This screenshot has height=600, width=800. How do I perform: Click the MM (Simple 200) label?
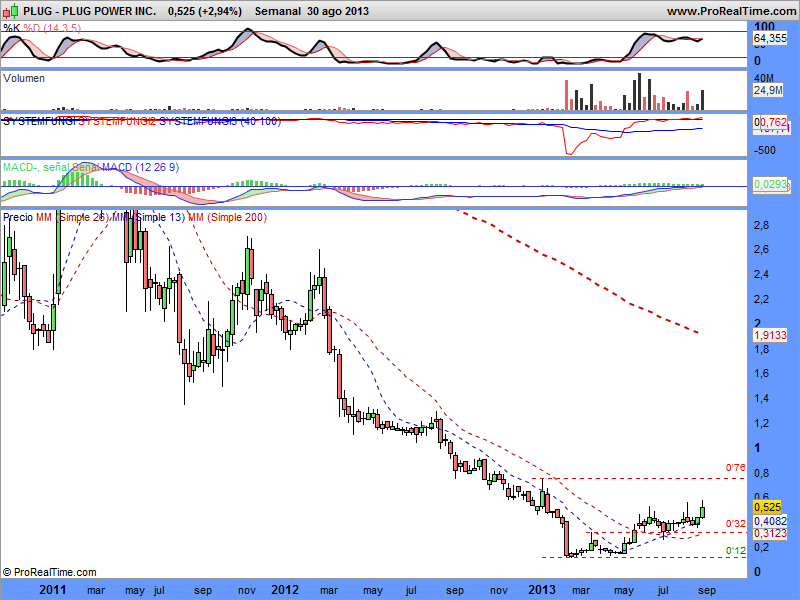click(228, 217)
